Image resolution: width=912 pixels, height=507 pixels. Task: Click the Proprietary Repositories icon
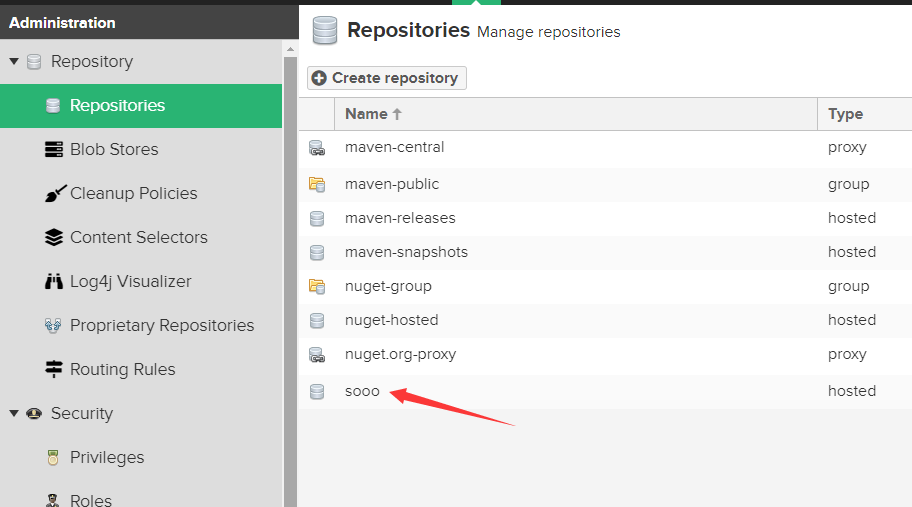pos(54,325)
